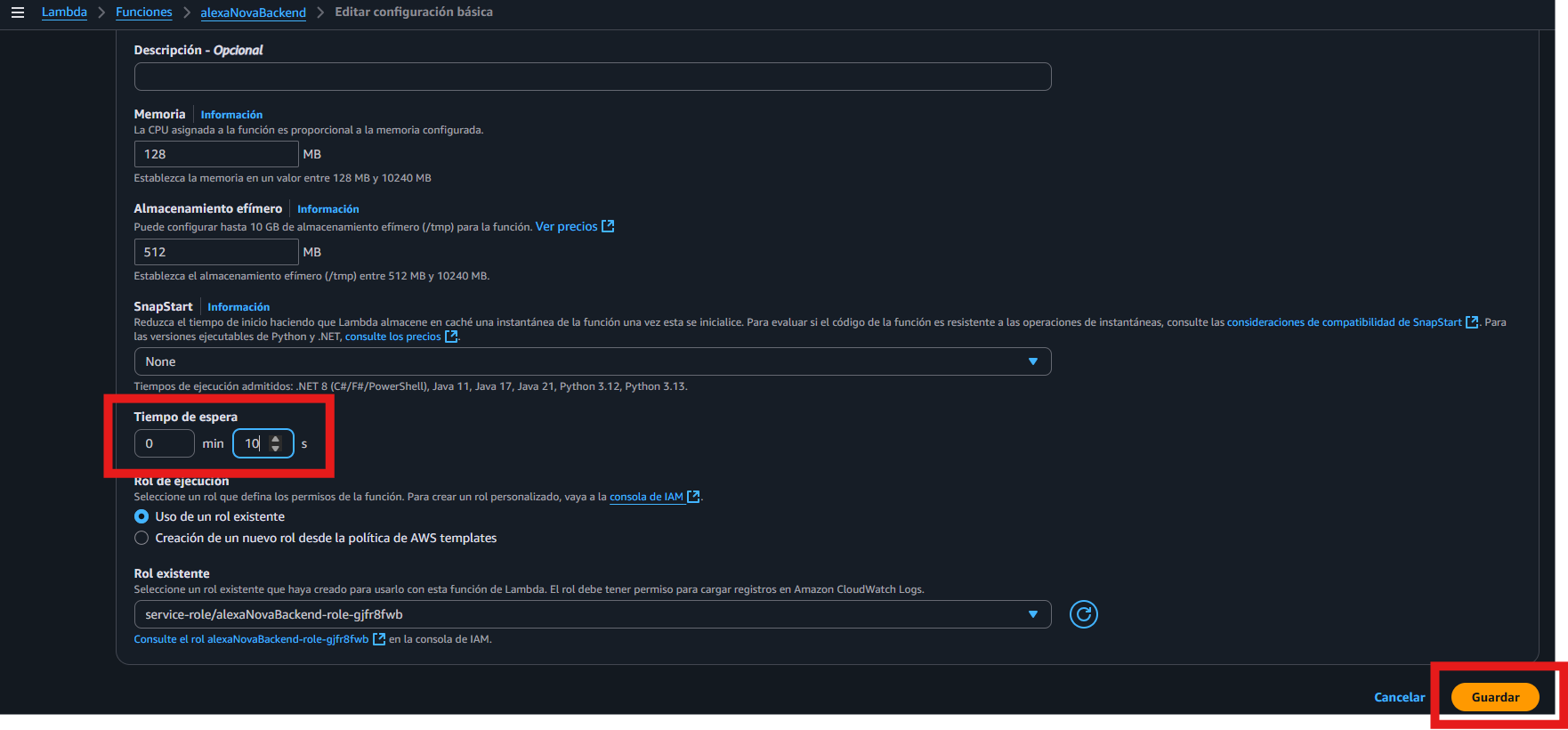Click the Cancelar button

point(1399,697)
